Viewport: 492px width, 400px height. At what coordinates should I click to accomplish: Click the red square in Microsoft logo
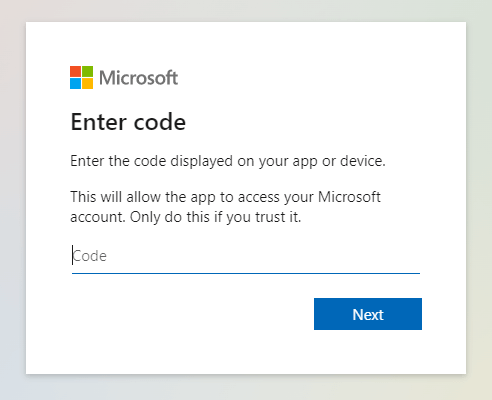point(75,71)
